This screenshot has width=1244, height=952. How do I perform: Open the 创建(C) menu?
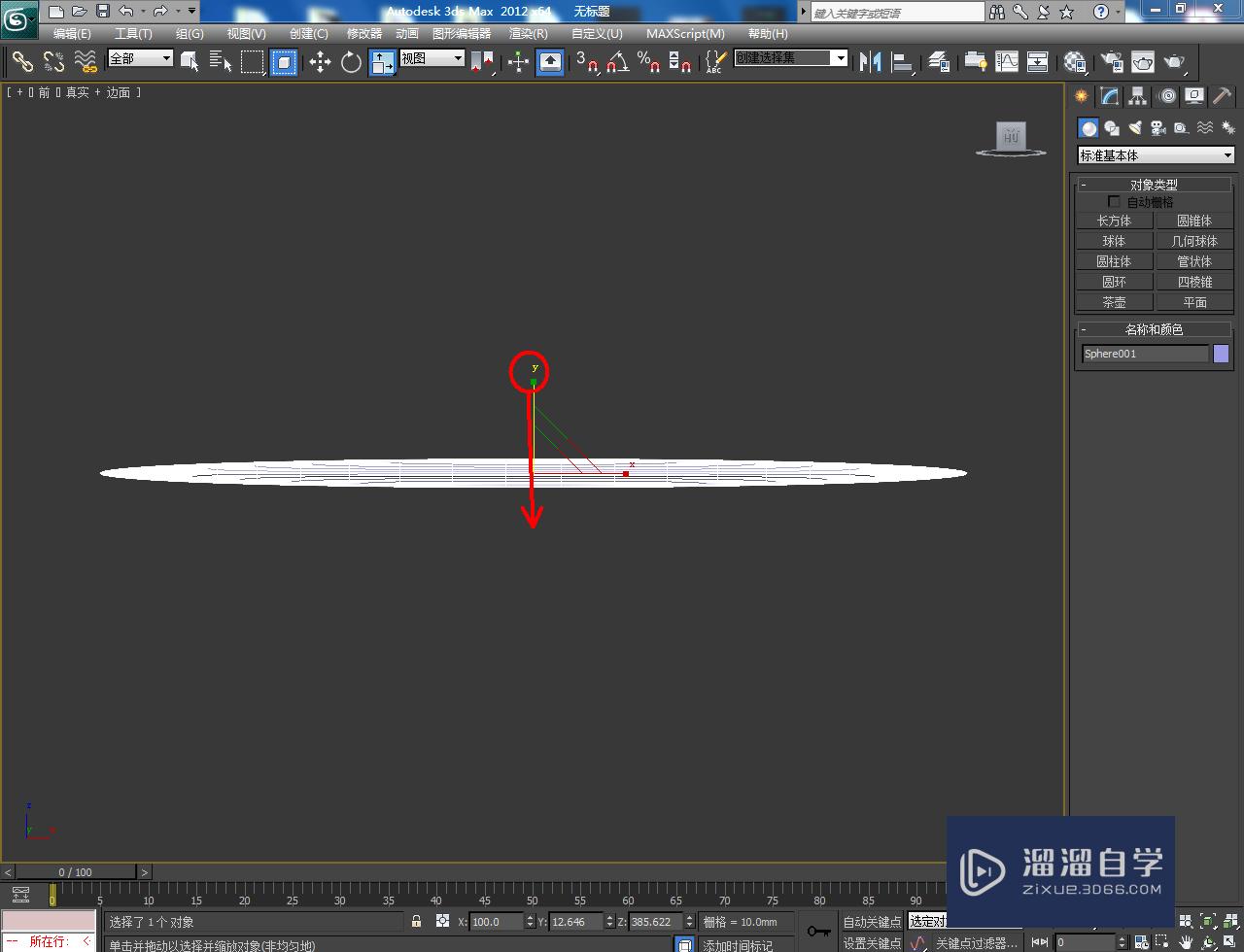click(x=309, y=34)
